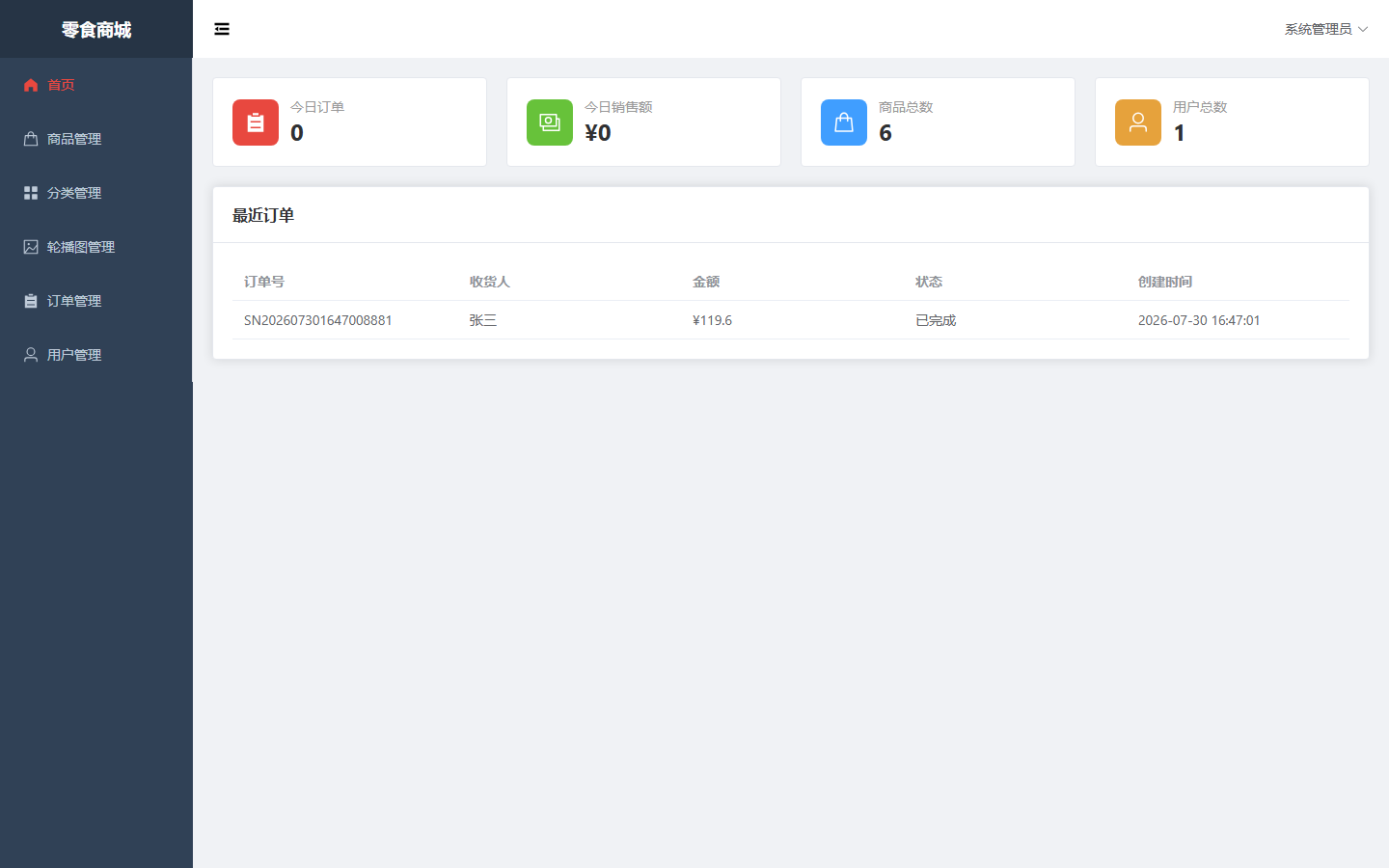The height and width of the screenshot is (868, 1389).
Task: Open the 系统管理员 account dropdown
Action: click(x=1326, y=29)
